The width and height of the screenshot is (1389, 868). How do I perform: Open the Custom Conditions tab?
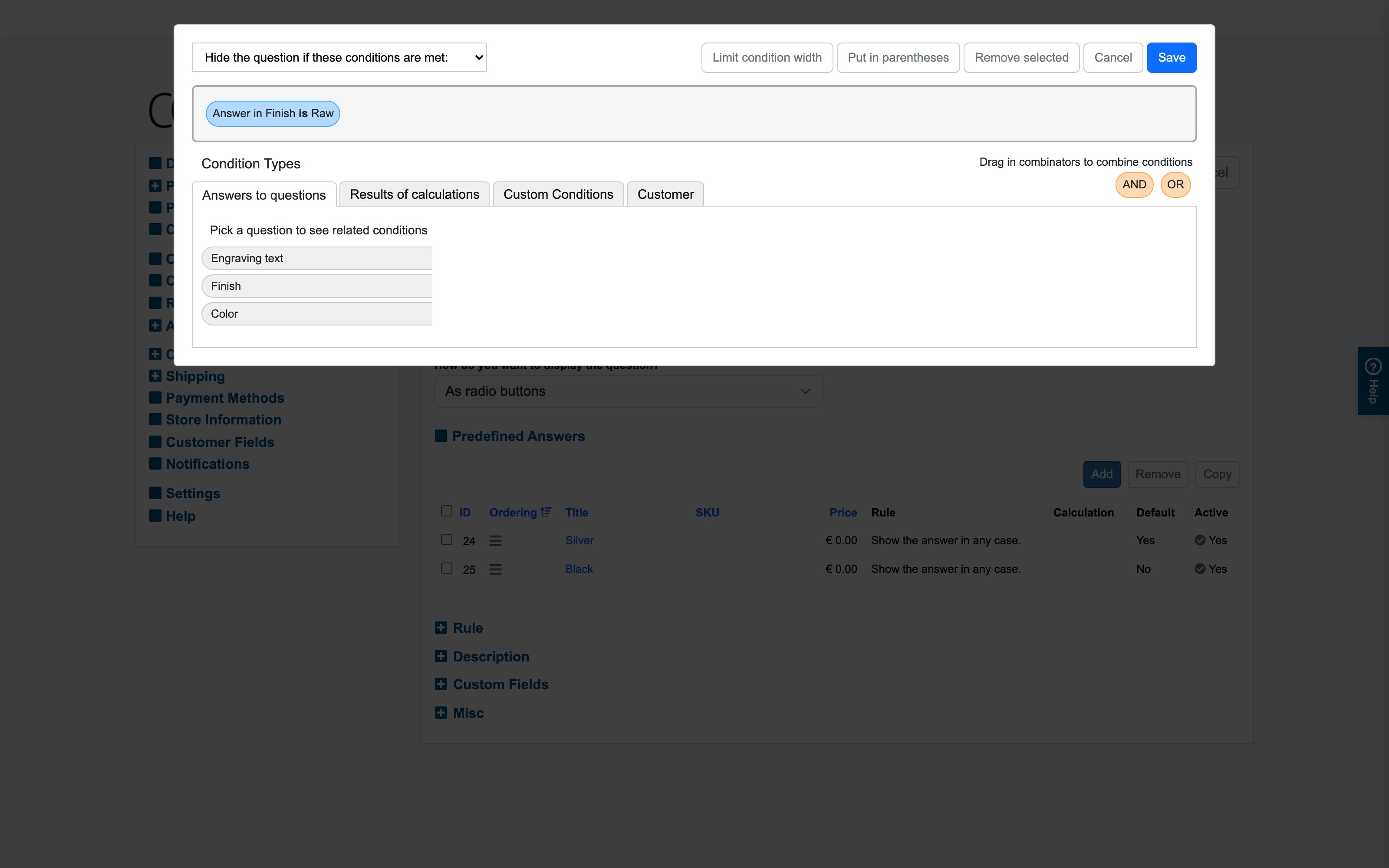pos(559,194)
